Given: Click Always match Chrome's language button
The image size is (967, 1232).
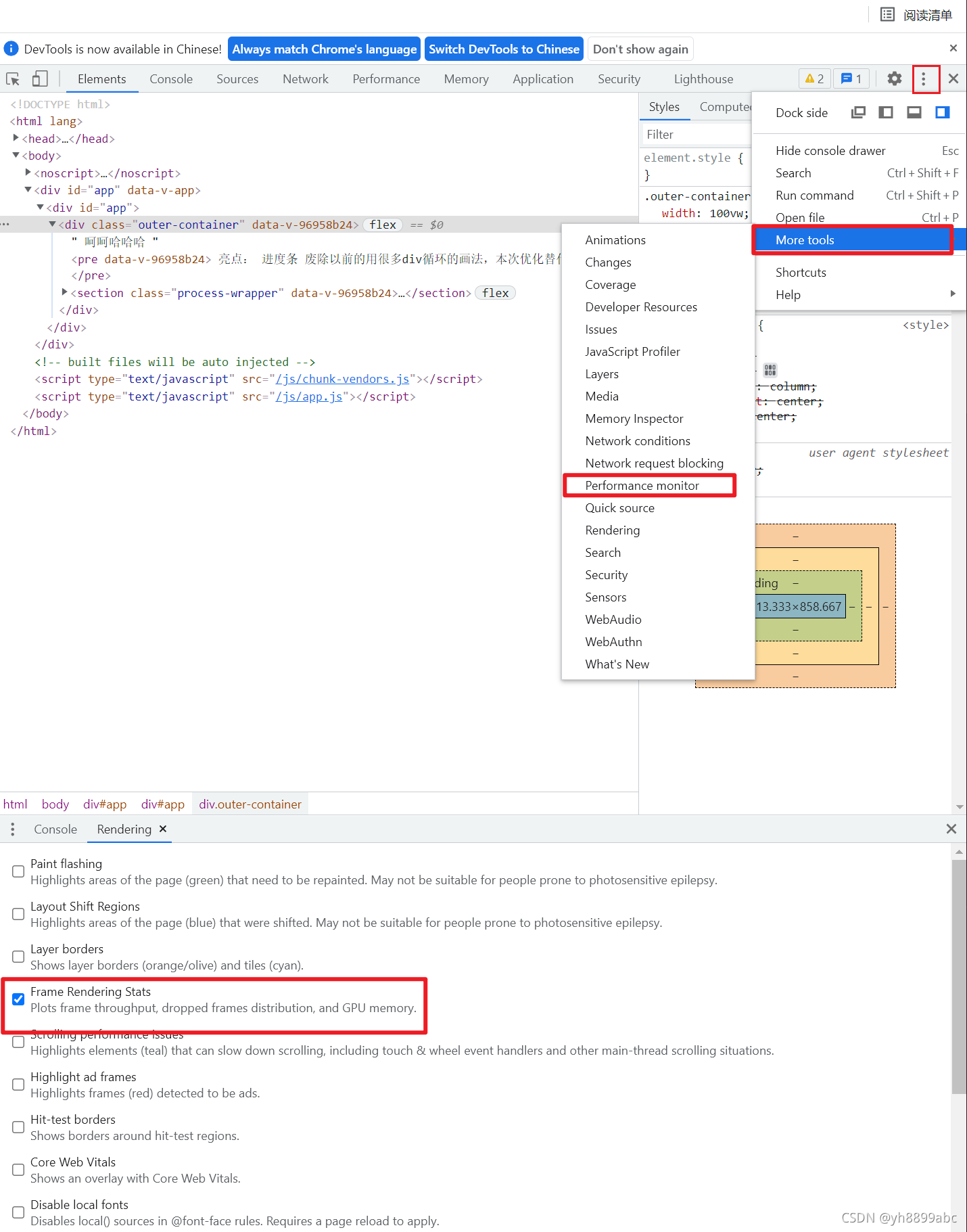Looking at the screenshot, I should [325, 49].
